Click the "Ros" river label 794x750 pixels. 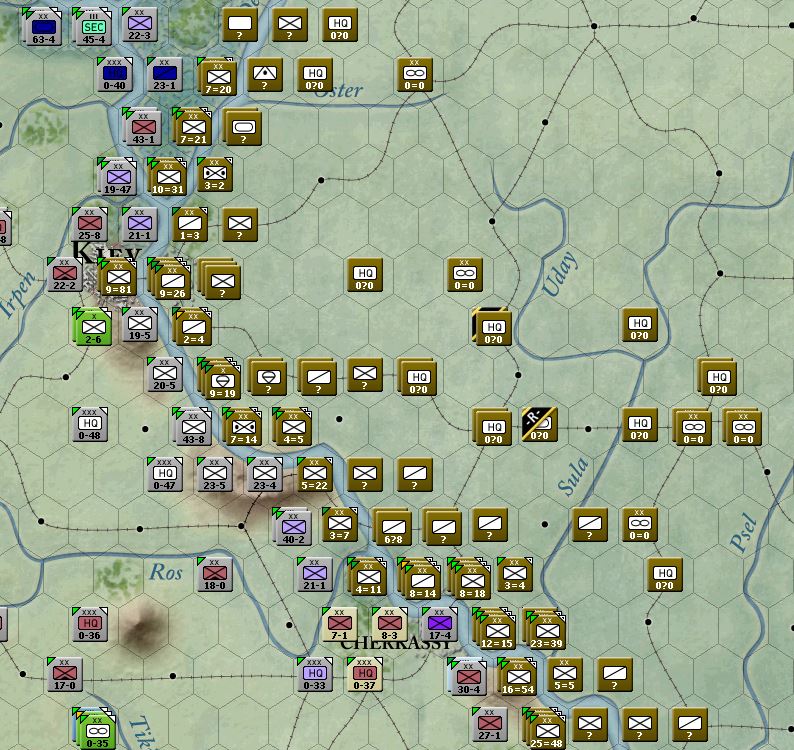[x=166, y=572]
